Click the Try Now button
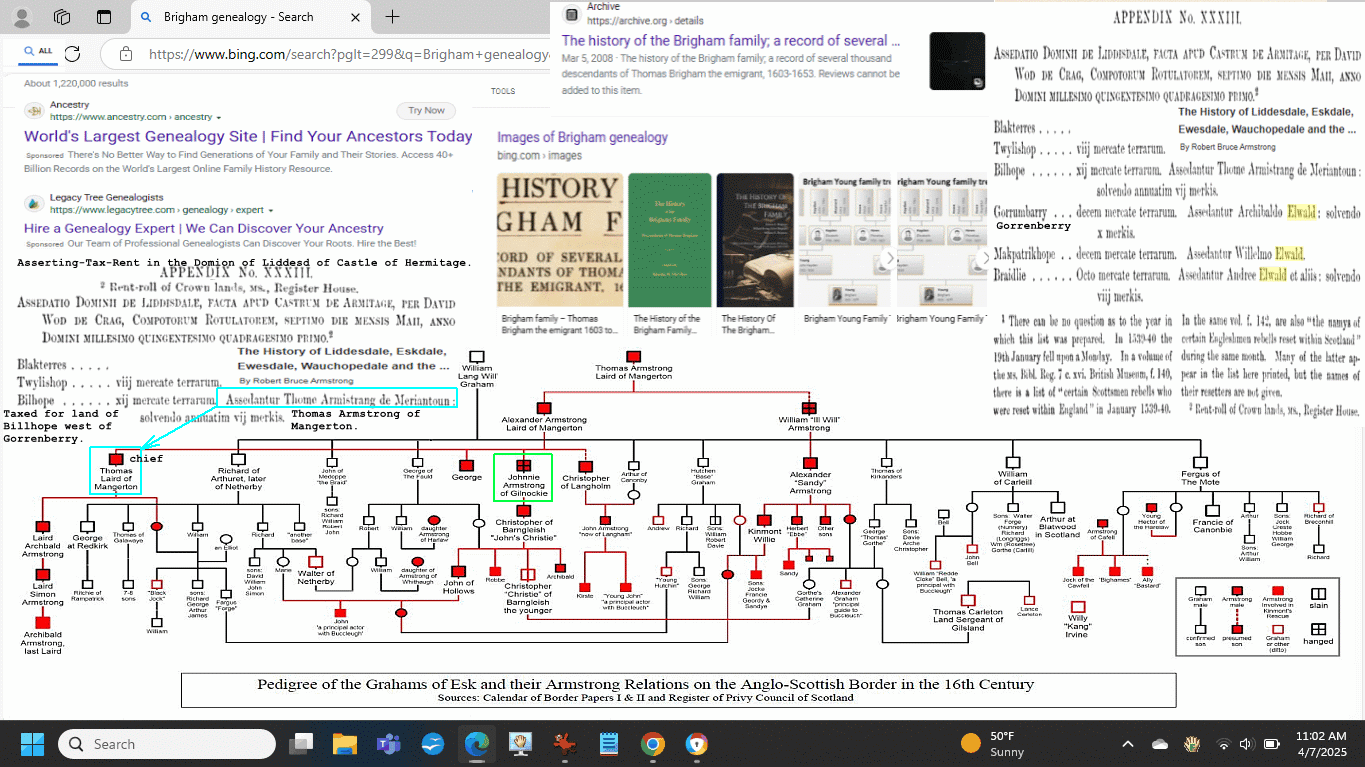 coord(426,111)
